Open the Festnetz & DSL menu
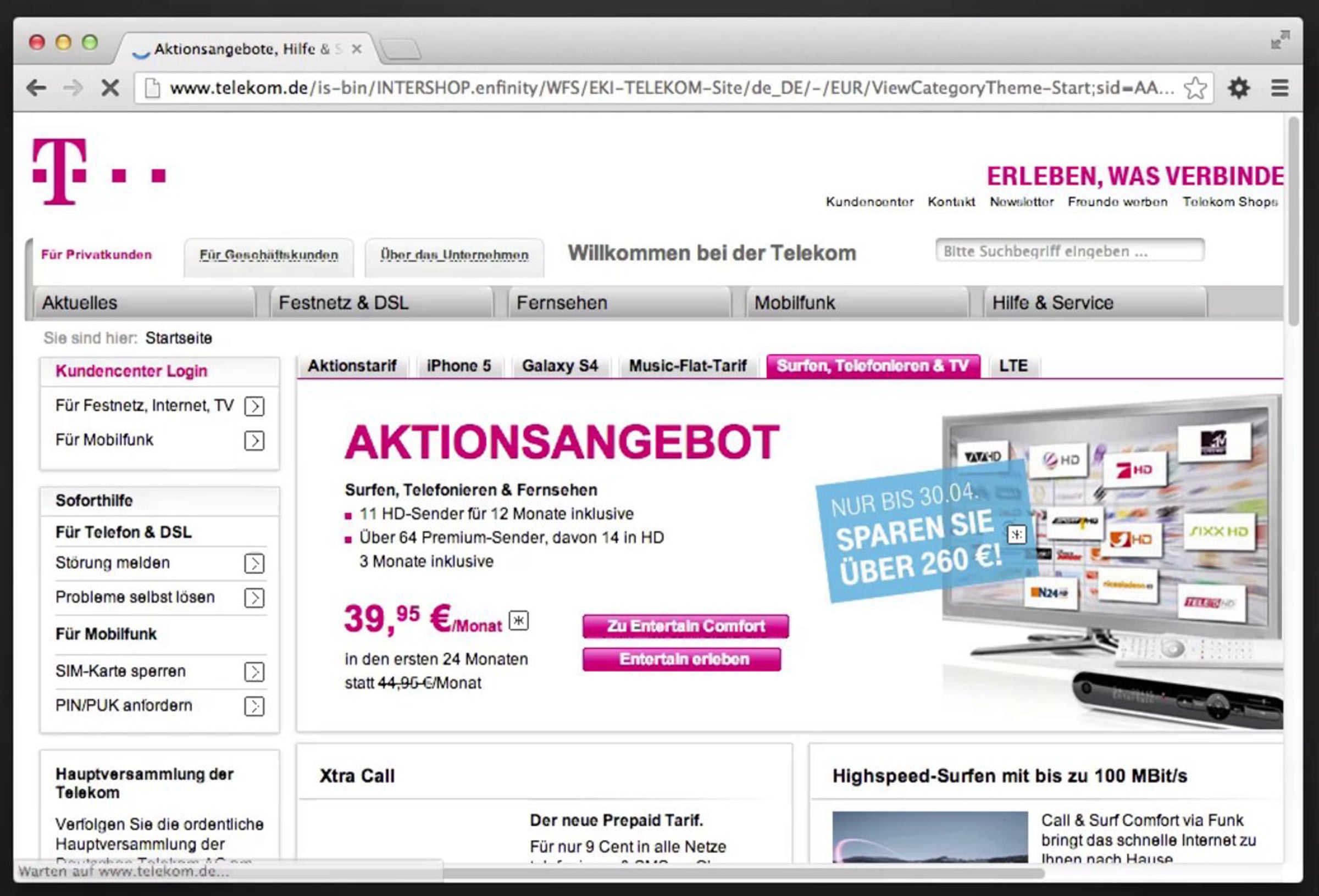Screen dimensions: 1319x896 point(381,303)
